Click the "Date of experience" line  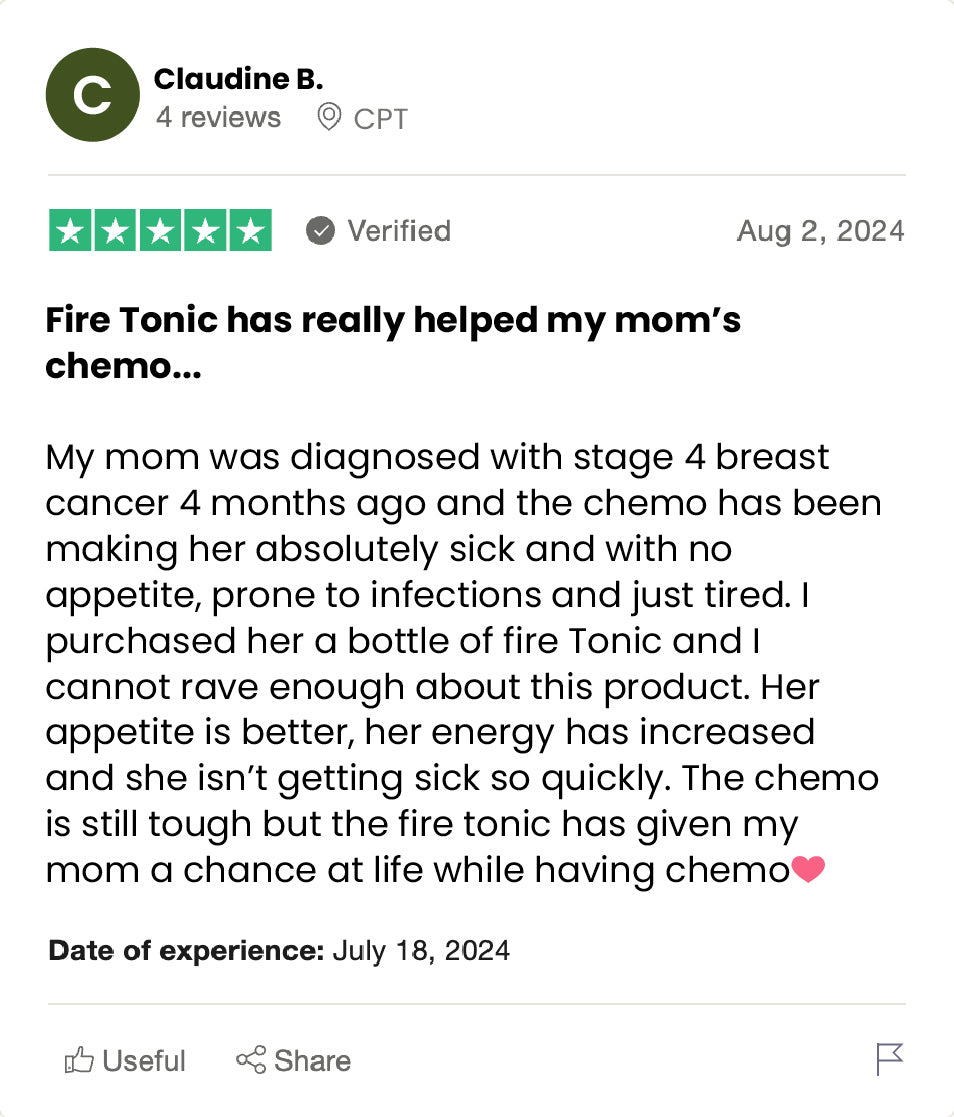pyautogui.click(x=279, y=950)
